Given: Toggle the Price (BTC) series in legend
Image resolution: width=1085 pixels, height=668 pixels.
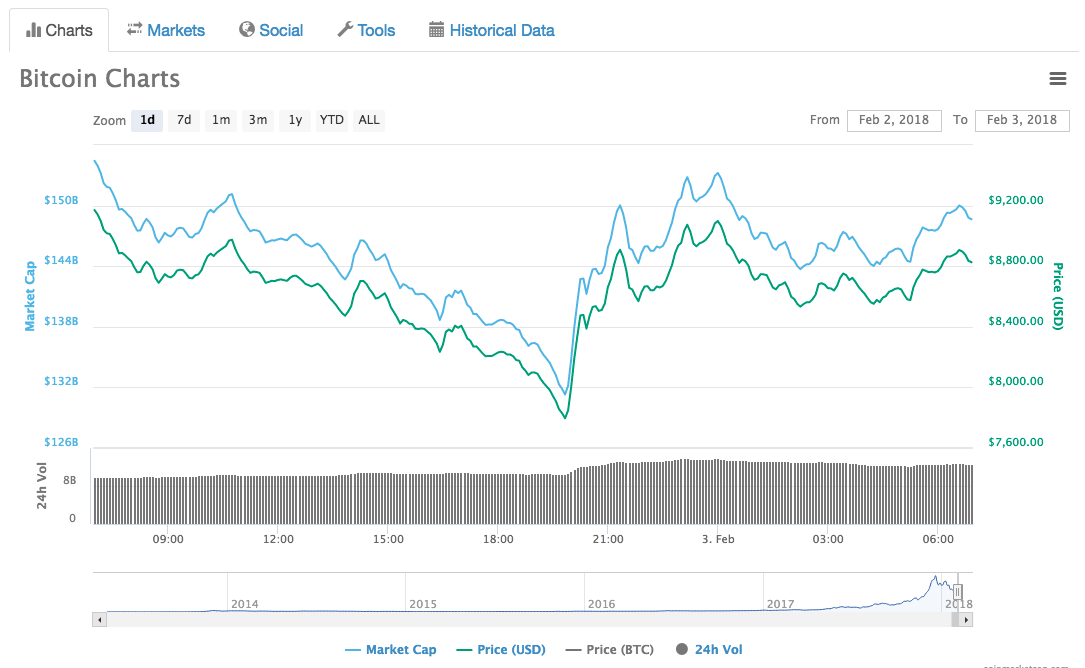Looking at the screenshot, I should coord(610,649).
